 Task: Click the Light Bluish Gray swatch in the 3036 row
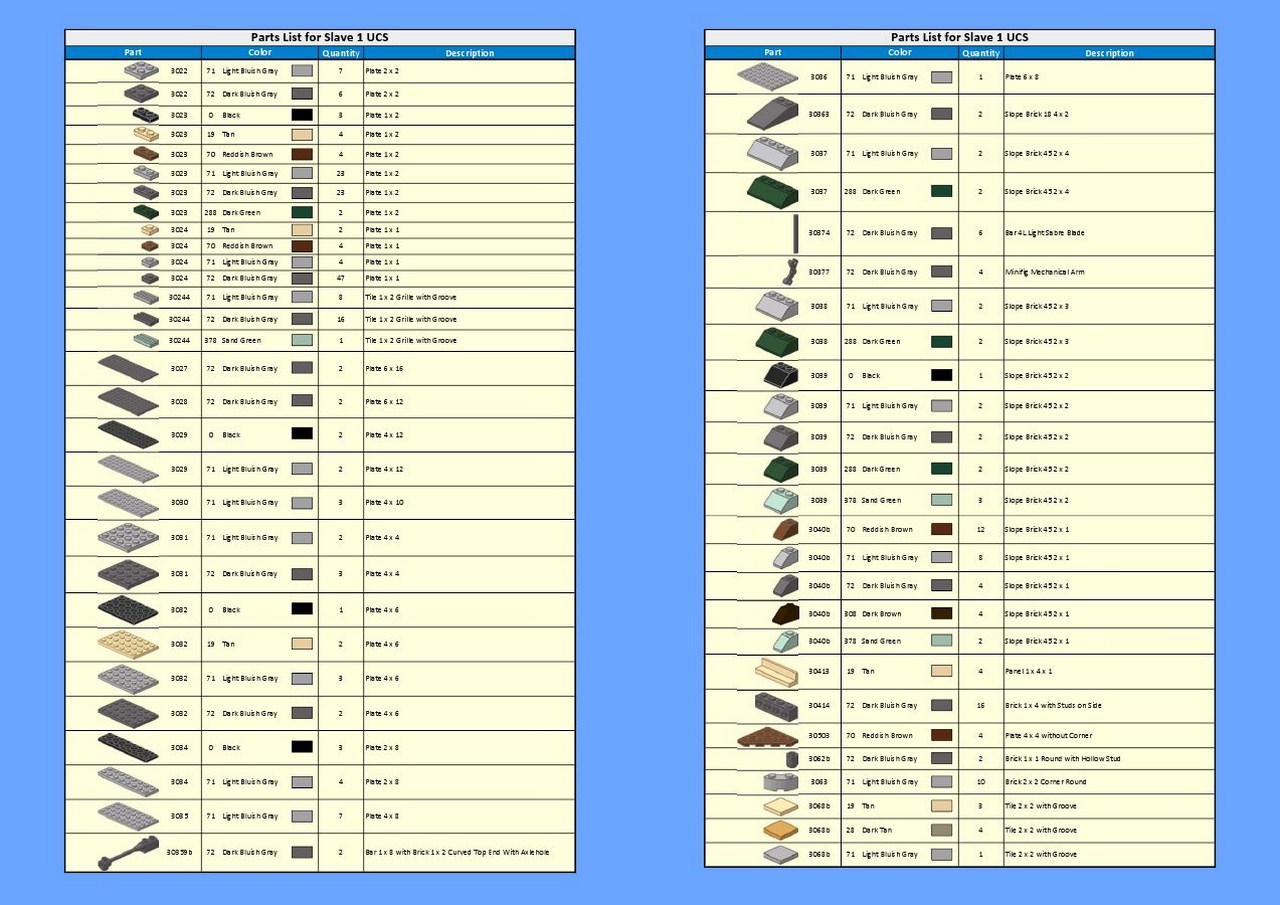(x=941, y=76)
